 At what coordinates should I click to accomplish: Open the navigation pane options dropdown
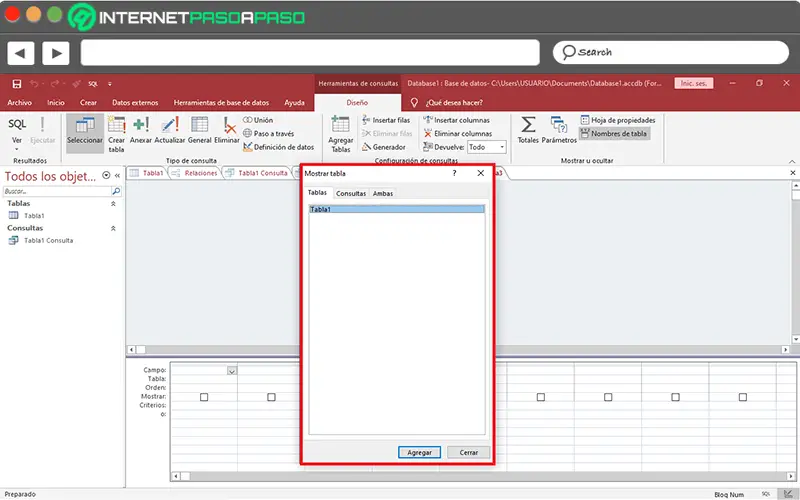pyautogui.click(x=106, y=176)
